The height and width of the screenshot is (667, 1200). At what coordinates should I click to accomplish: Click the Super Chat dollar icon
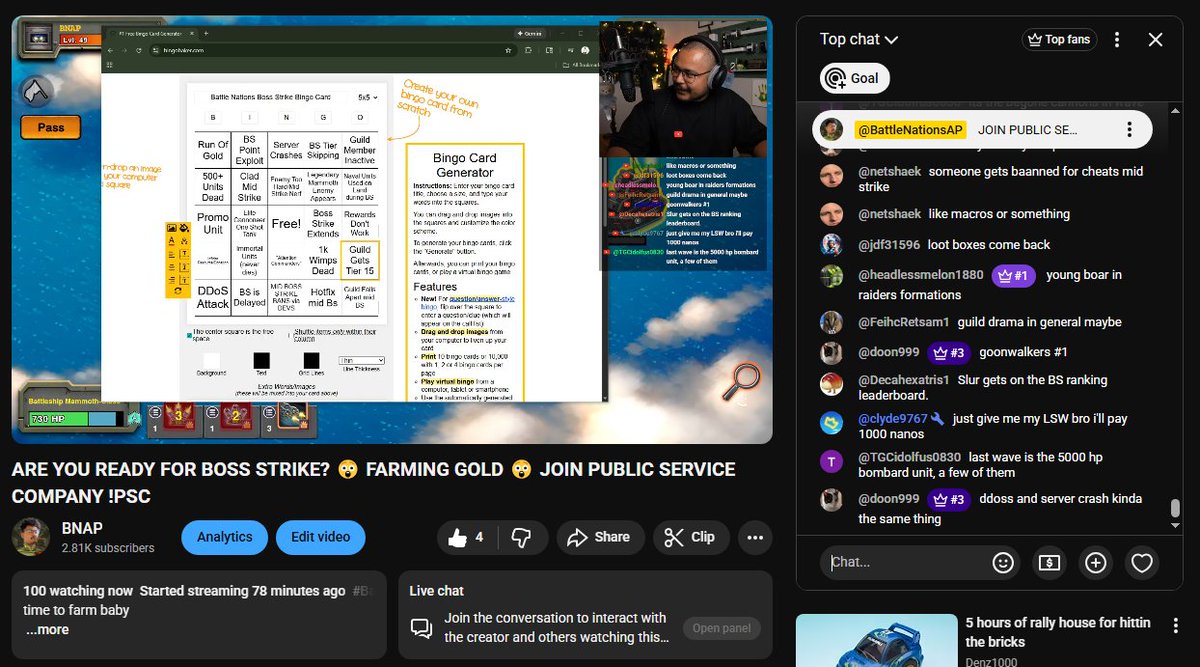click(x=1049, y=563)
